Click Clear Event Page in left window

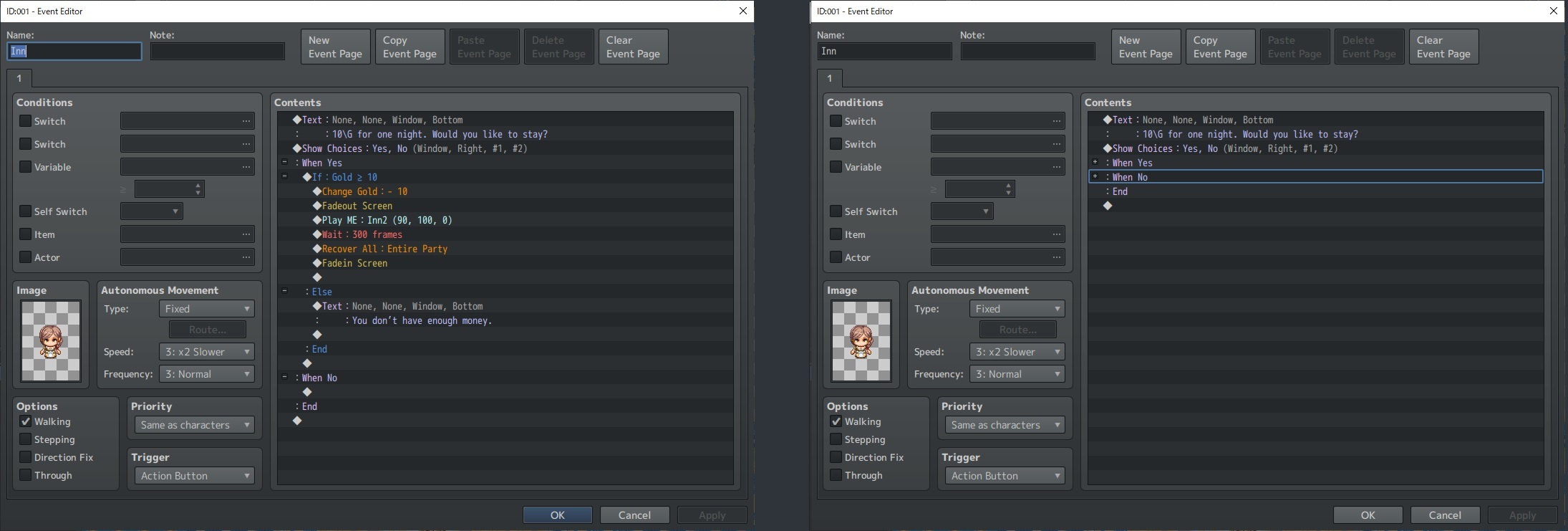pos(634,47)
